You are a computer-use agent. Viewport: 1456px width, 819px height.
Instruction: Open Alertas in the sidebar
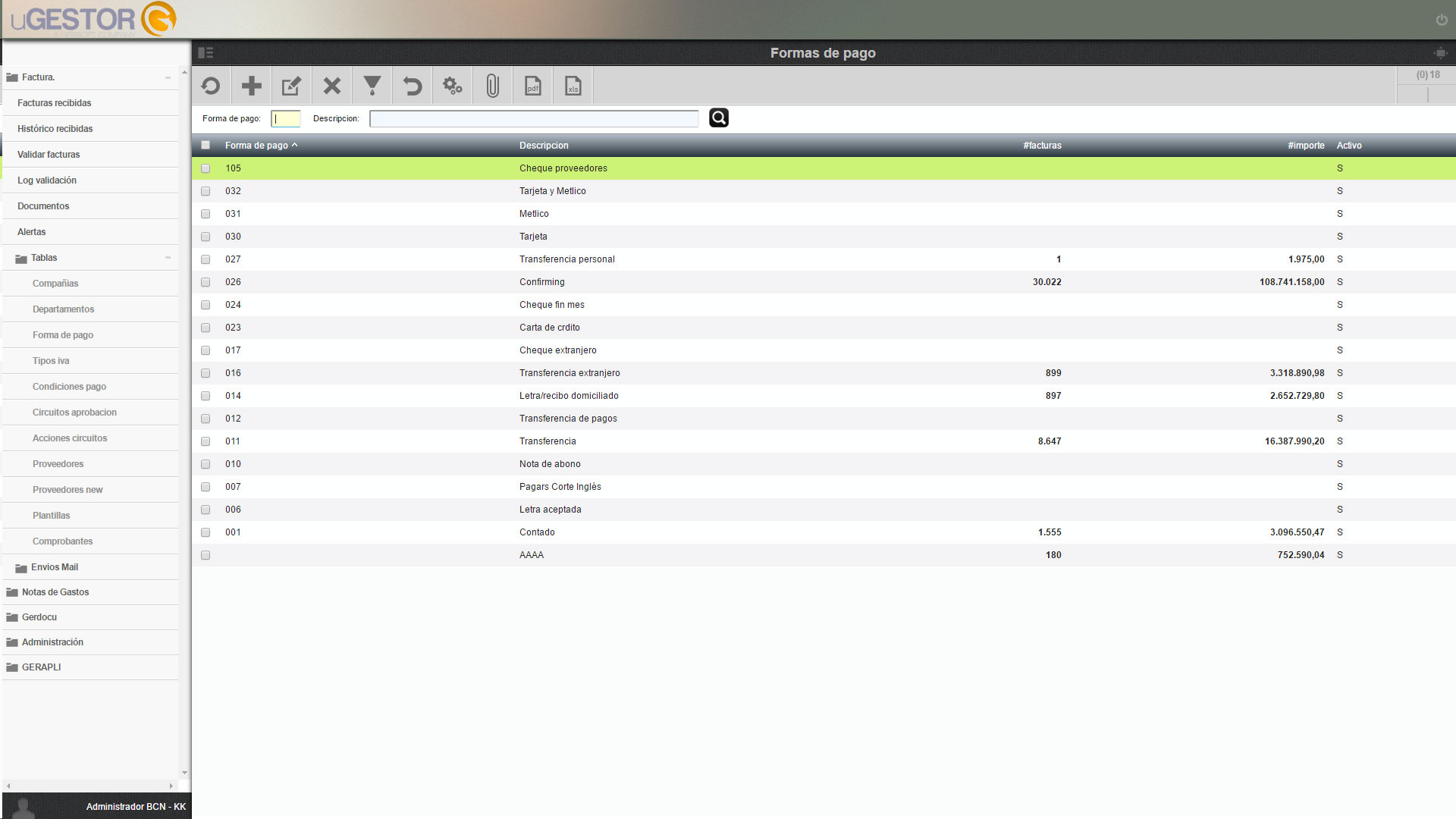[32, 232]
